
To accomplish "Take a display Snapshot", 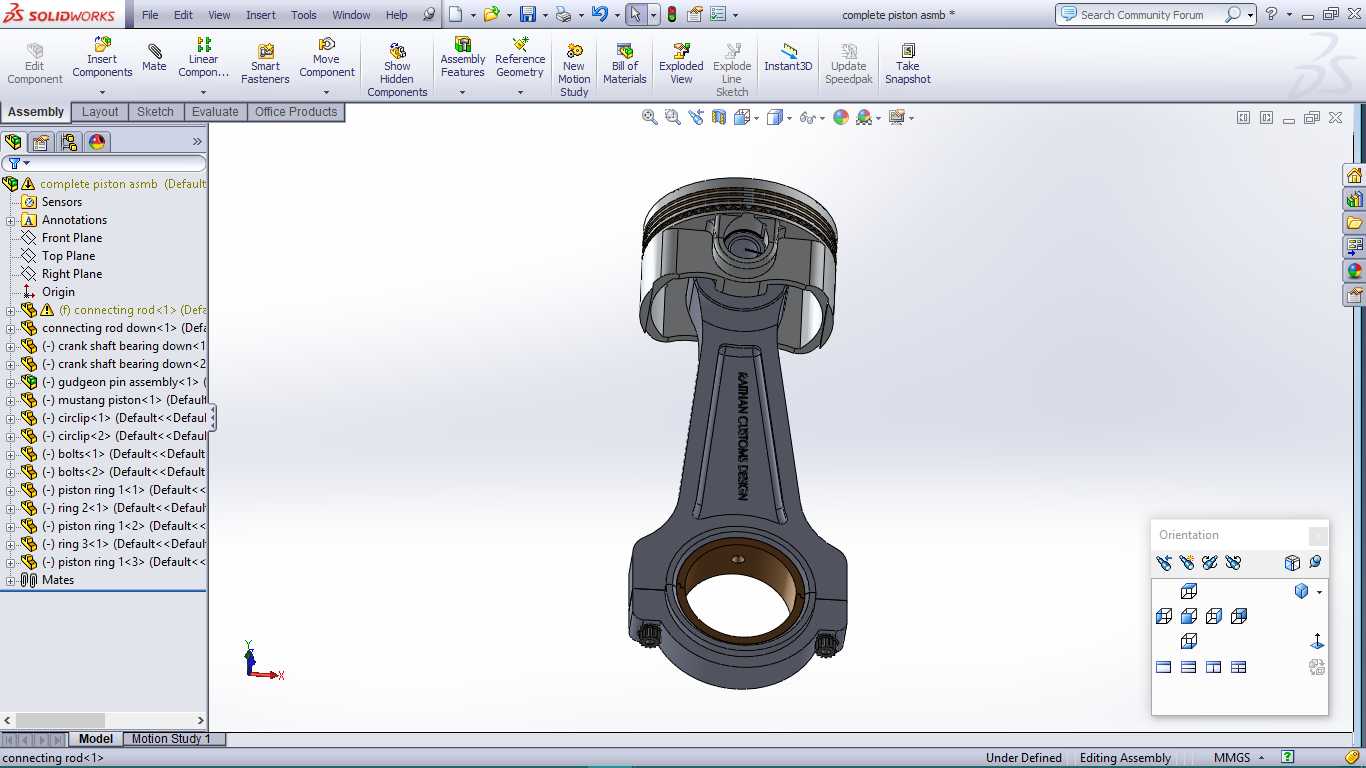I will coord(908,64).
